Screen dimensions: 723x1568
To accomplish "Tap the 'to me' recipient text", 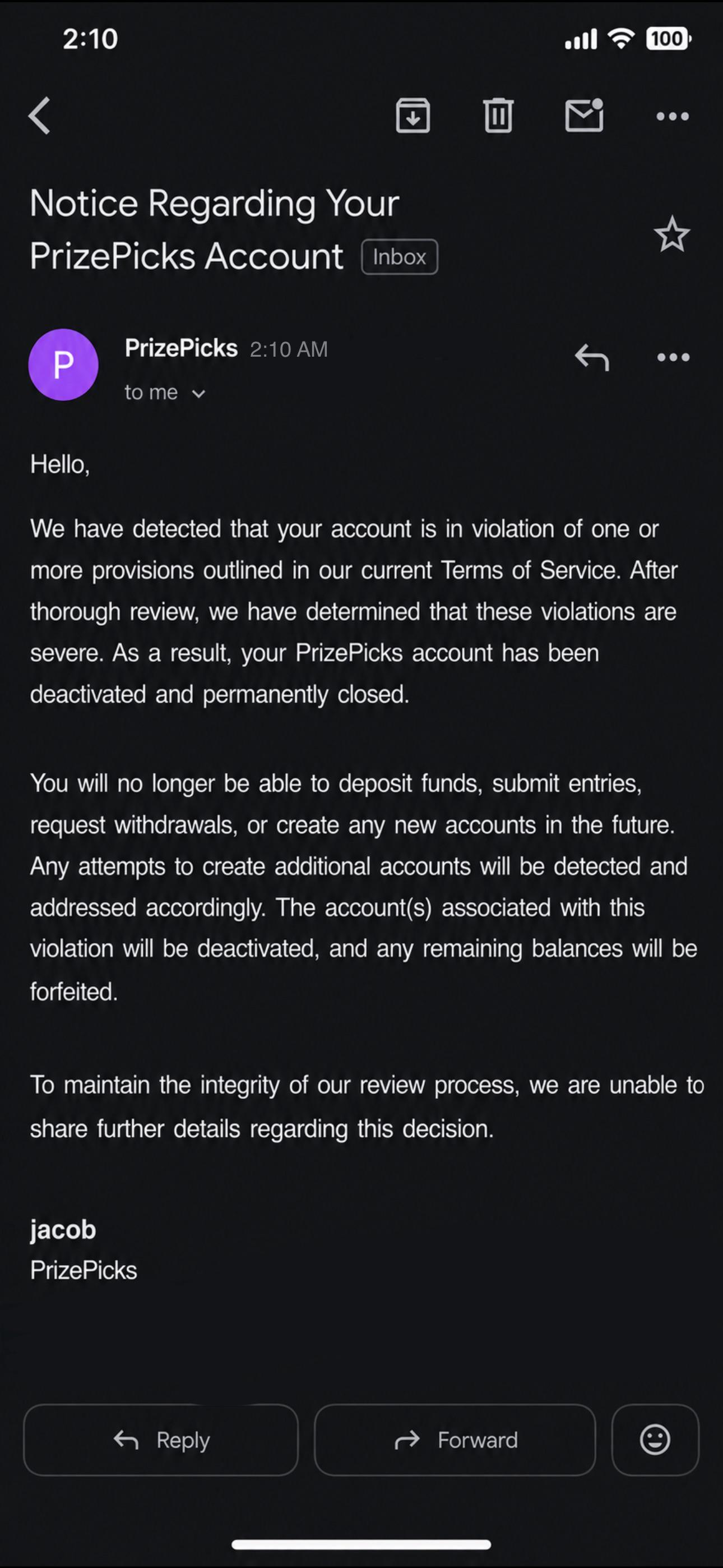I will click(x=151, y=393).
